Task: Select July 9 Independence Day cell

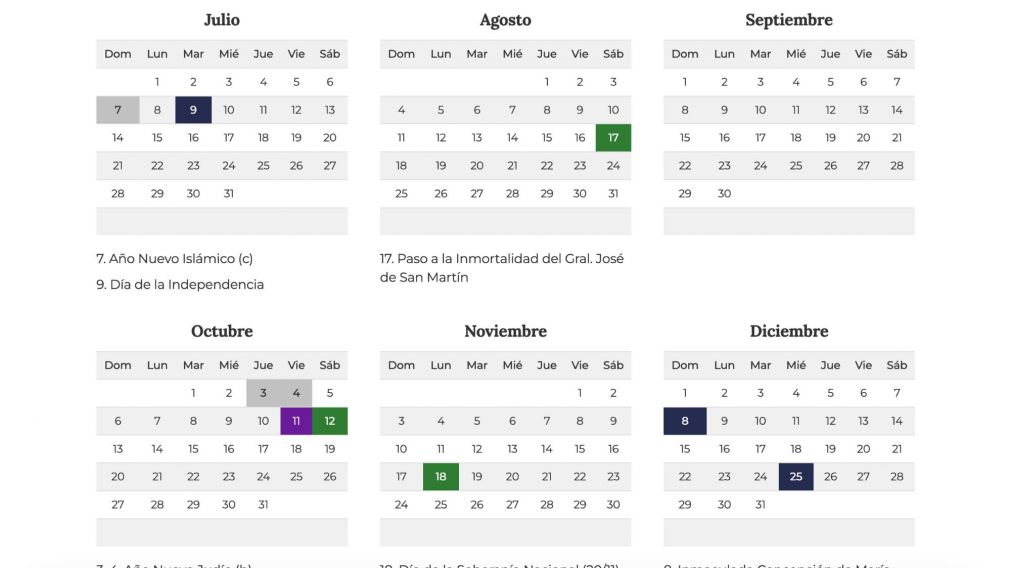Action: pos(193,110)
